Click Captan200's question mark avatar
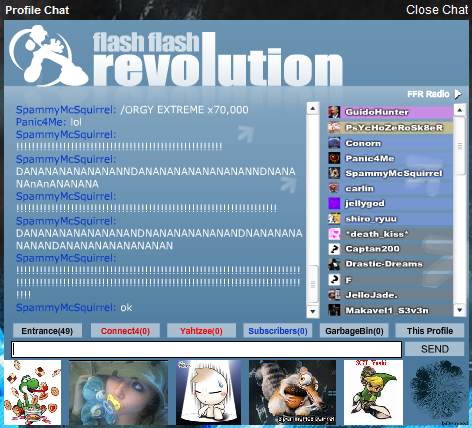This screenshot has height=428, width=472. tap(334, 249)
